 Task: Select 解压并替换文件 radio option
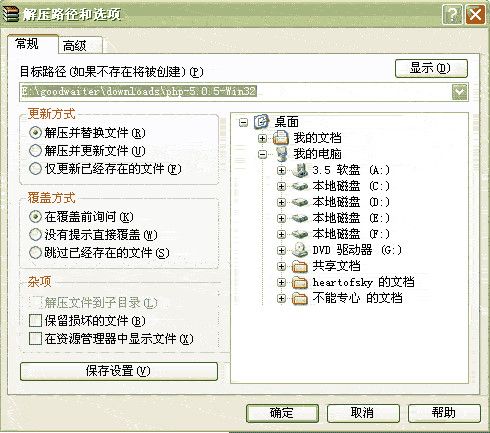click(35, 133)
